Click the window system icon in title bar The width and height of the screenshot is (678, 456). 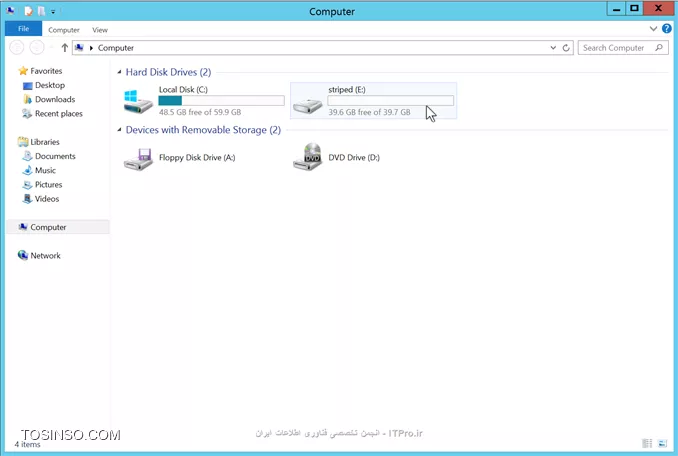coord(11,10)
